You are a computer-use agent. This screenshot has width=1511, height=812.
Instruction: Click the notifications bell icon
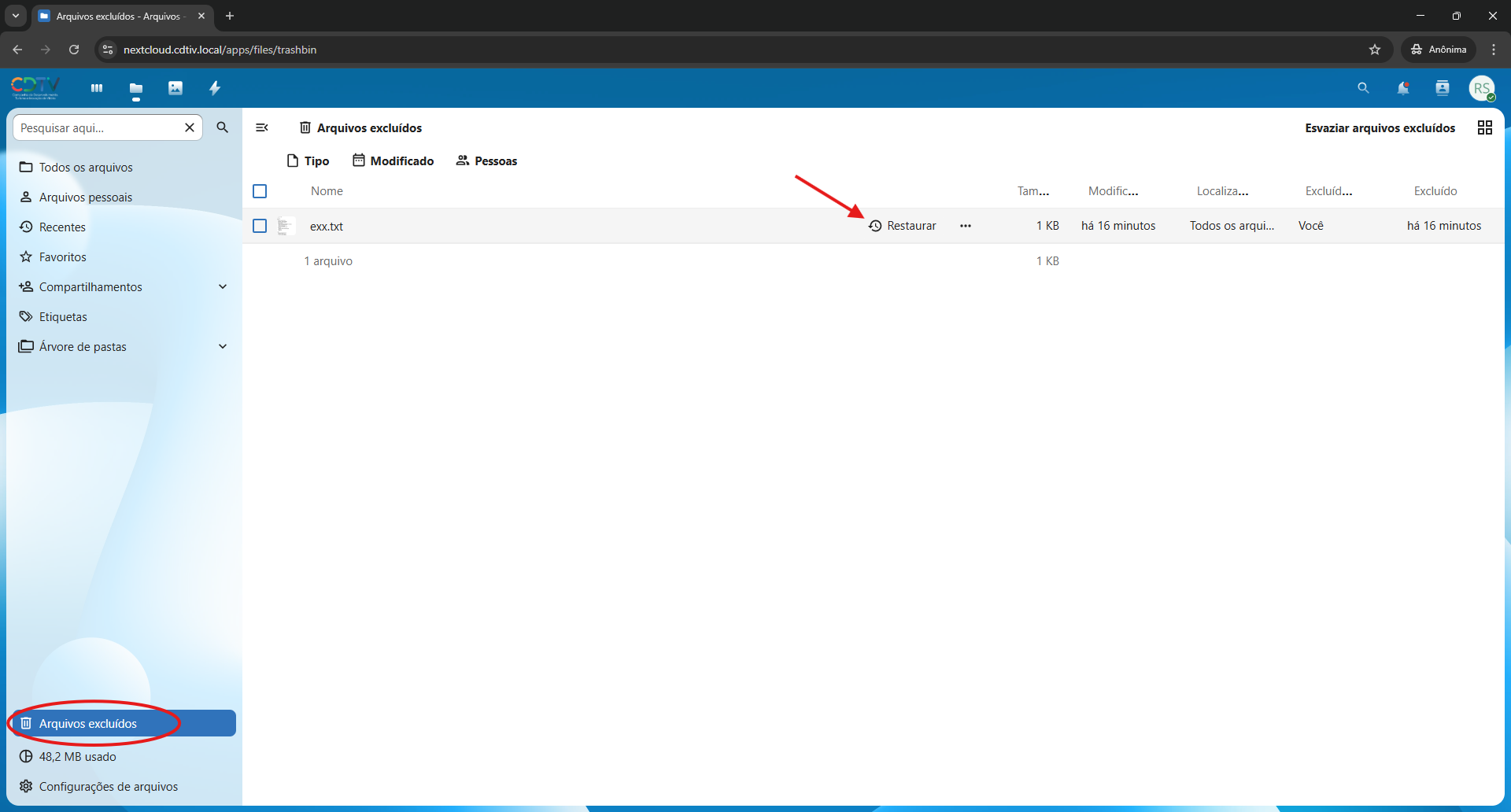[1402, 88]
